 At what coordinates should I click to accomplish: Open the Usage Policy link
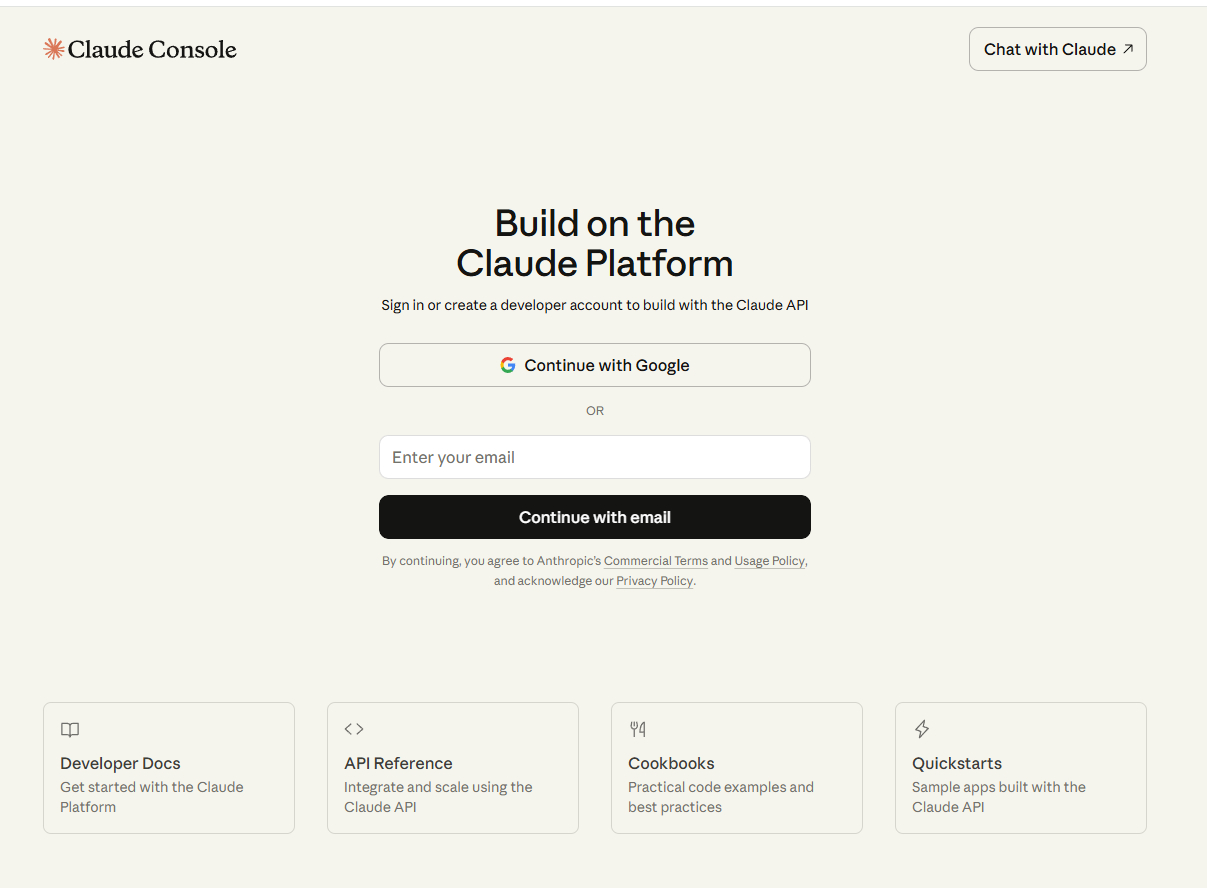(769, 561)
